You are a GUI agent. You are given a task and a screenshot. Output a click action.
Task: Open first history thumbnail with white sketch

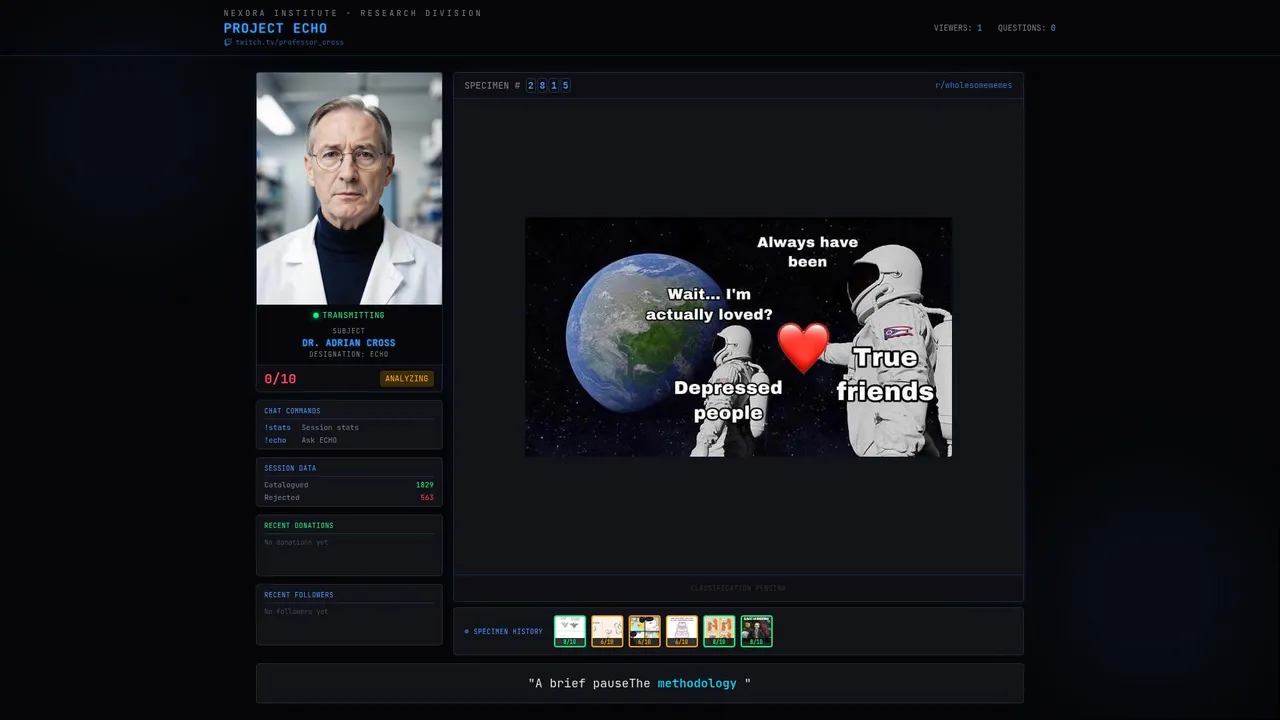[570, 631]
